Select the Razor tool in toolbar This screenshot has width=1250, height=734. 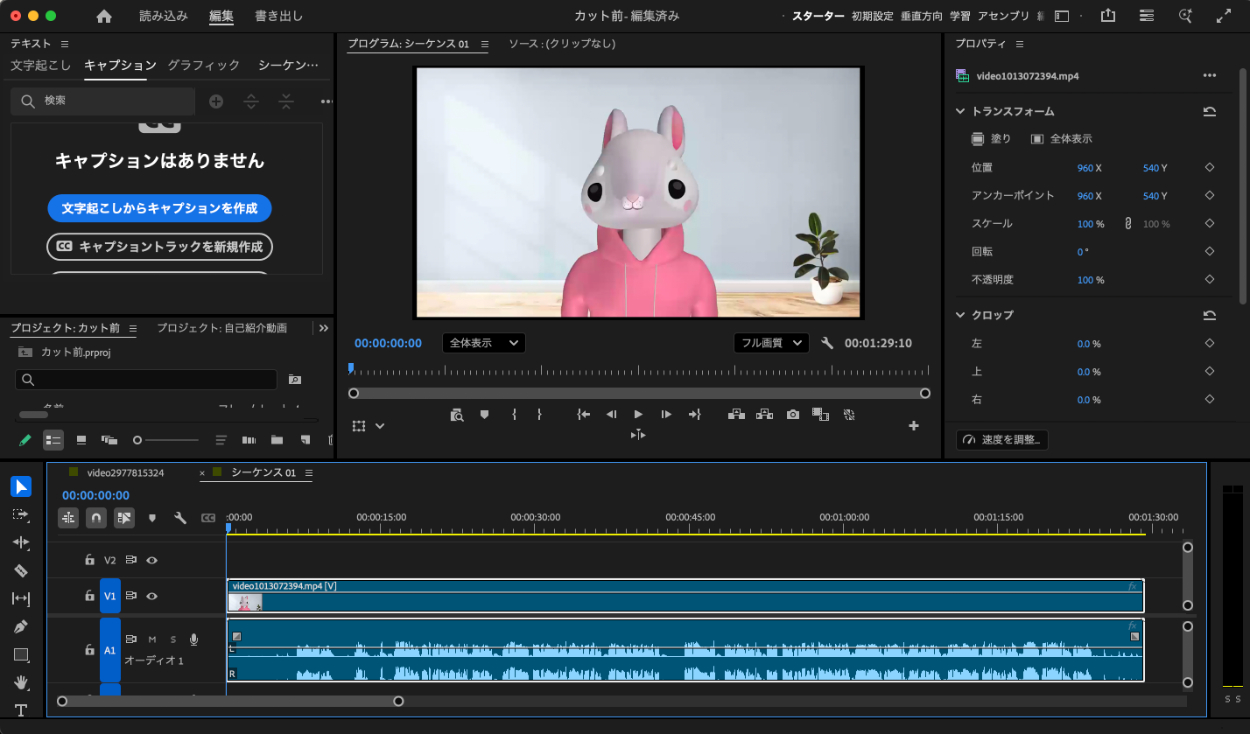pos(21,571)
